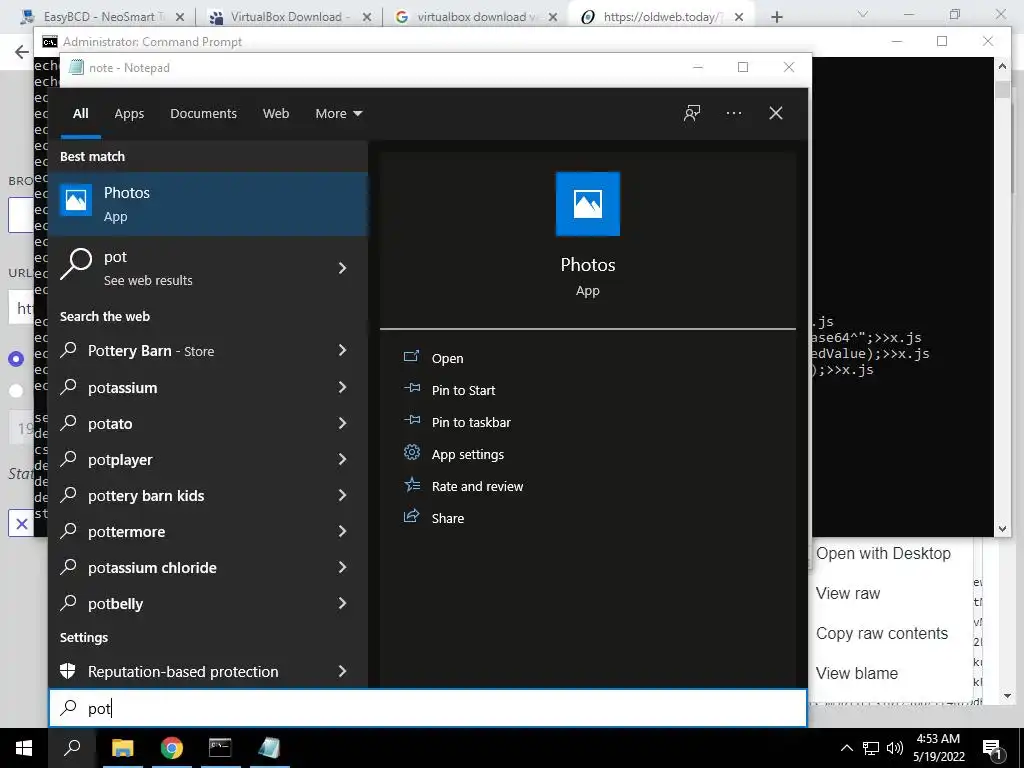Switch to the VirtualBox Download browser tab
The image size is (1024, 768).
(x=289, y=17)
